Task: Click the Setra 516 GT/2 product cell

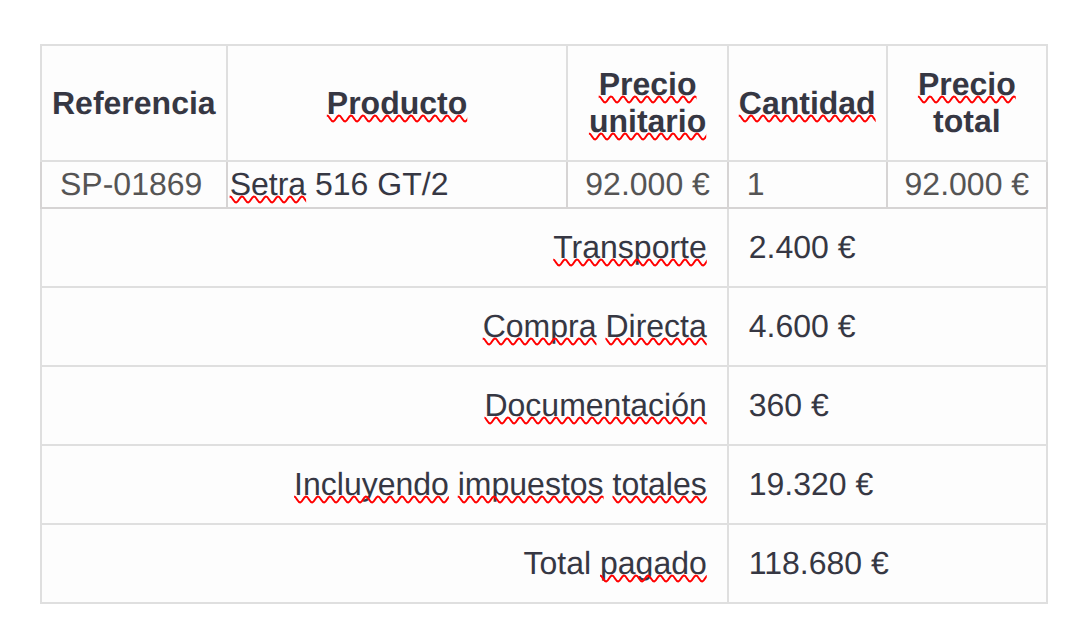Action: [x=339, y=185]
